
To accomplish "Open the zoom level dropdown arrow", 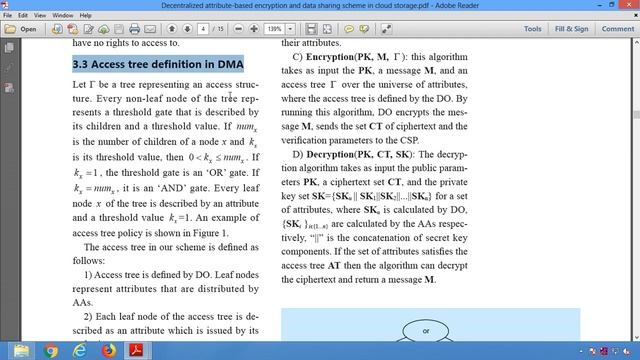I will click(x=290, y=29).
